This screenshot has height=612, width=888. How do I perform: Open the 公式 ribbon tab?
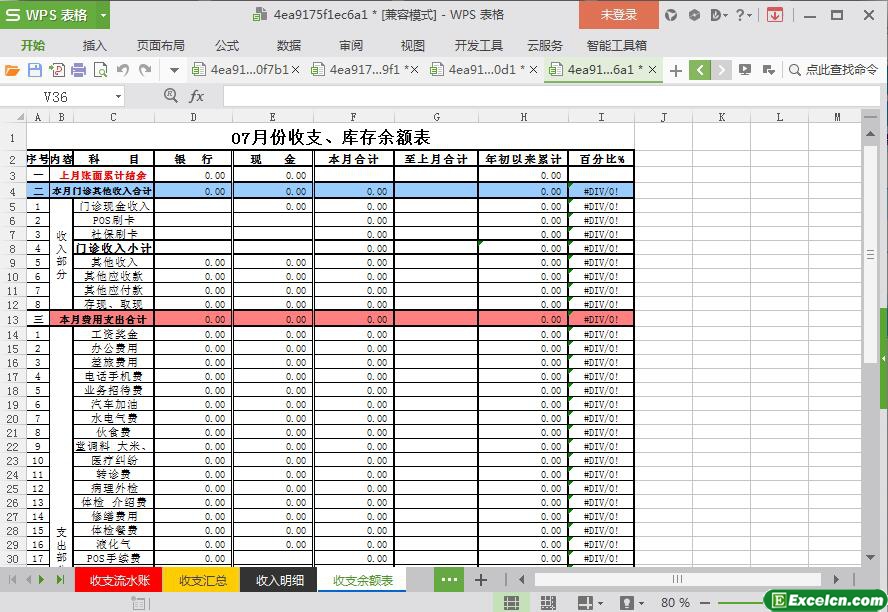(x=227, y=45)
